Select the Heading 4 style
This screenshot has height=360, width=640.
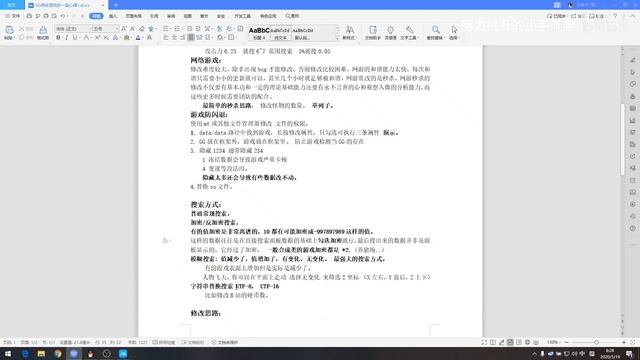pos(259,33)
